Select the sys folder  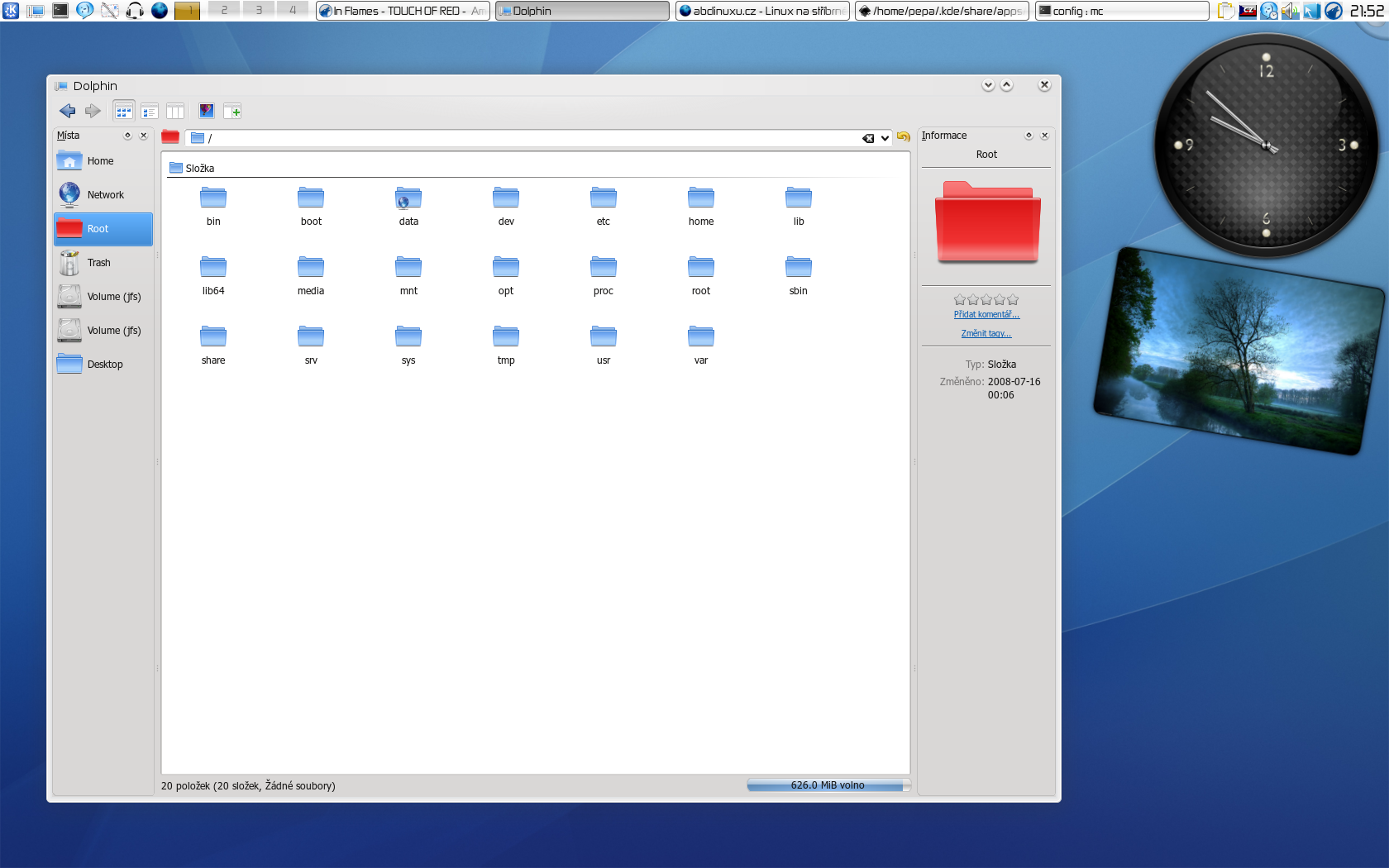coord(408,346)
